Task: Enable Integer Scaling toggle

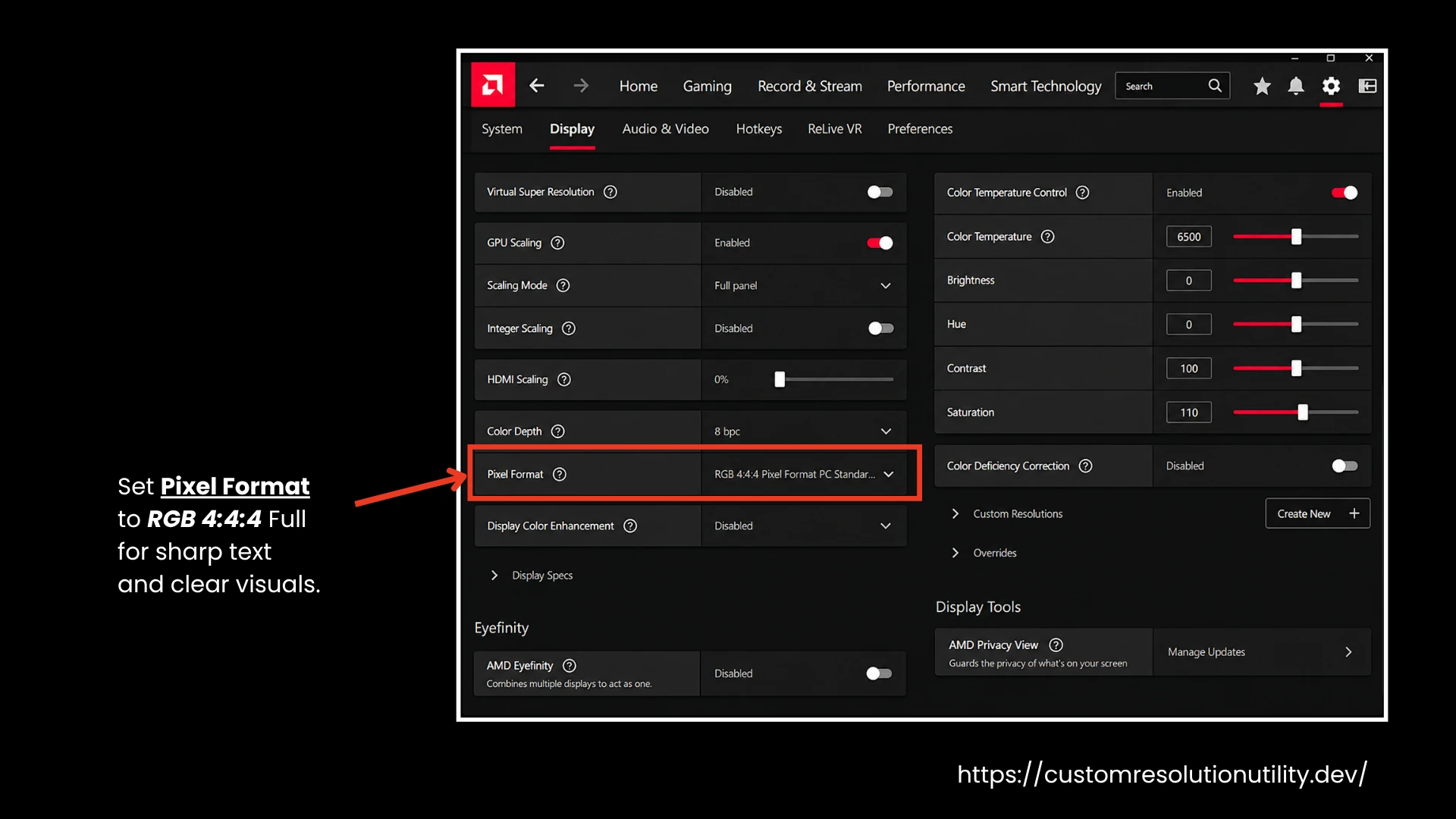Action: (880, 328)
